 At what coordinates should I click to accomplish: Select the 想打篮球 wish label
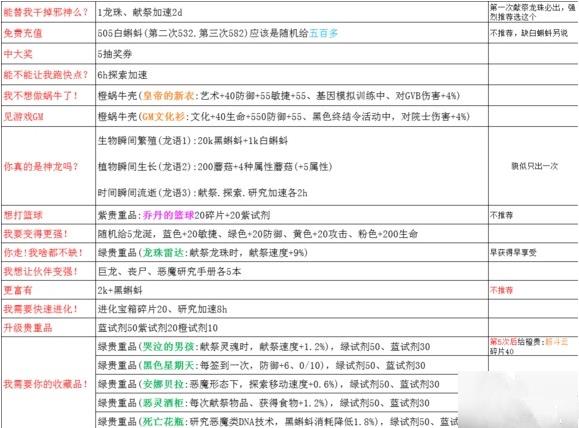click(23, 215)
